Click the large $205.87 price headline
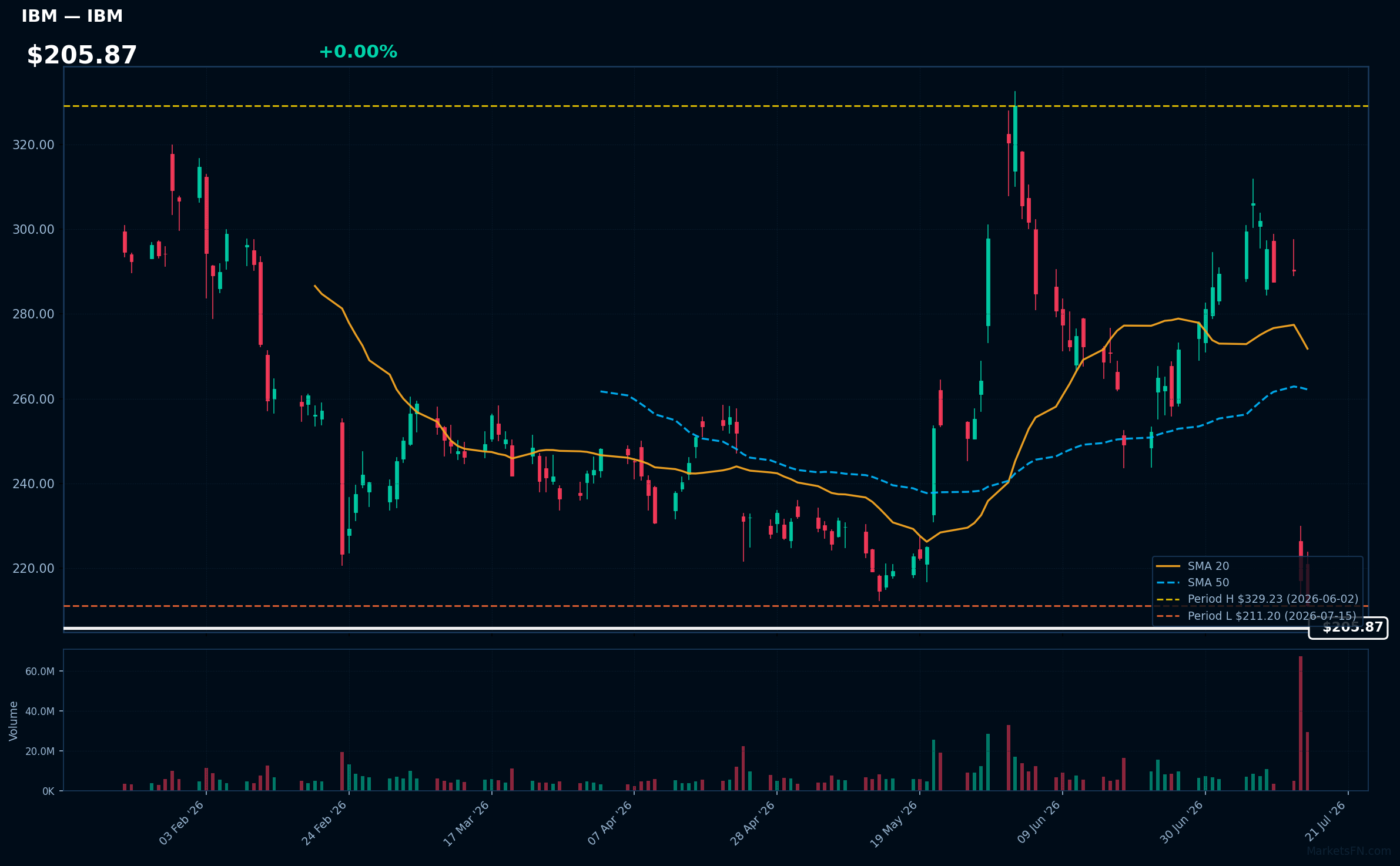The image size is (1400, 866). pos(82,55)
